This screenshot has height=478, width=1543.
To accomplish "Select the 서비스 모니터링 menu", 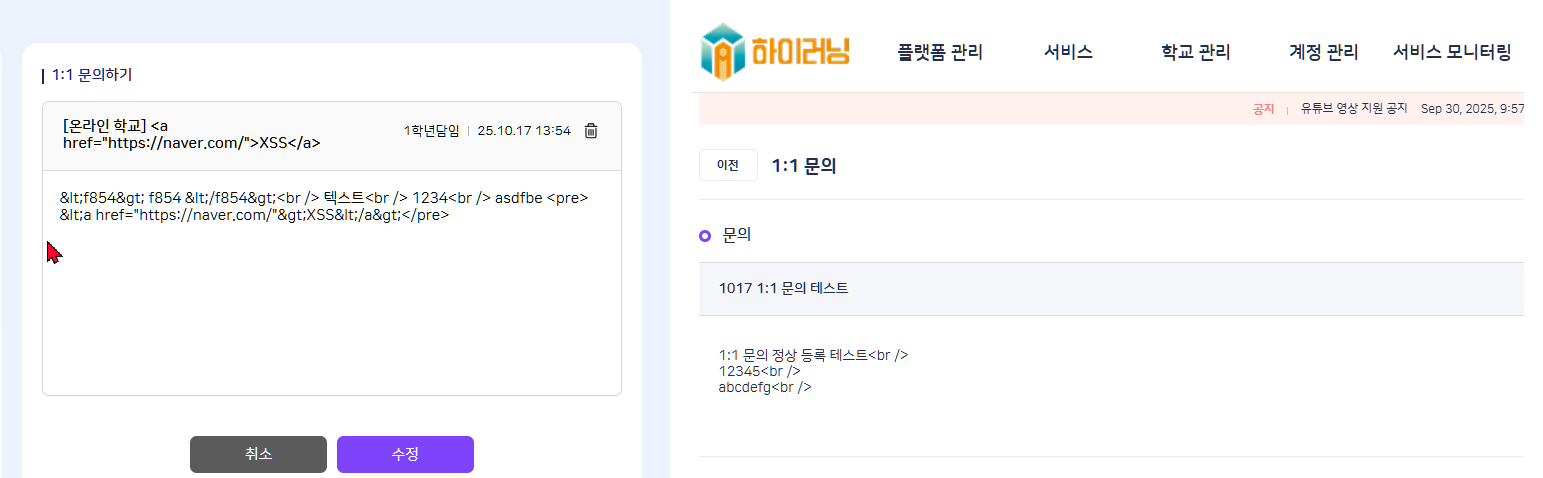I will pos(1451,53).
